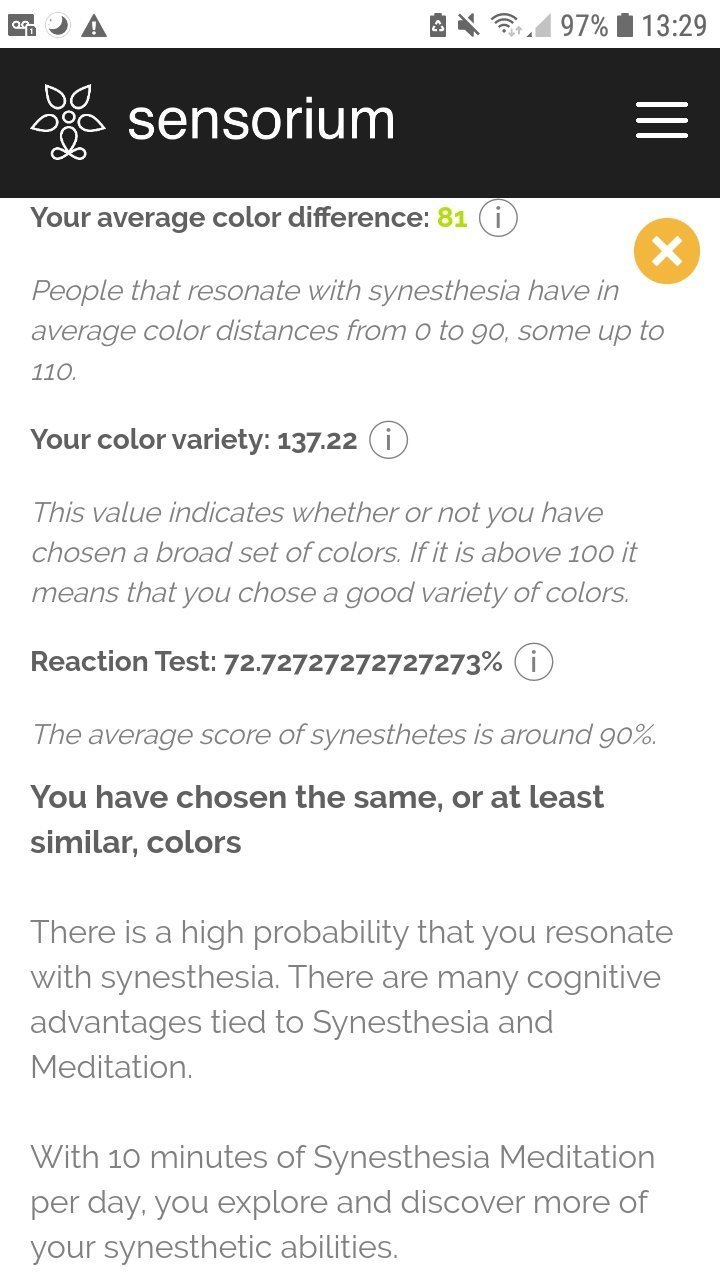Tap the sensorium wordmark in header
This screenshot has height=1280, width=720.
(261, 122)
